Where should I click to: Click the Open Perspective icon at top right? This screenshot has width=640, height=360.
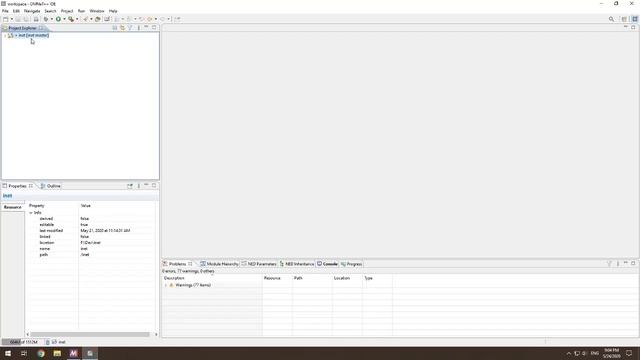coord(624,19)
